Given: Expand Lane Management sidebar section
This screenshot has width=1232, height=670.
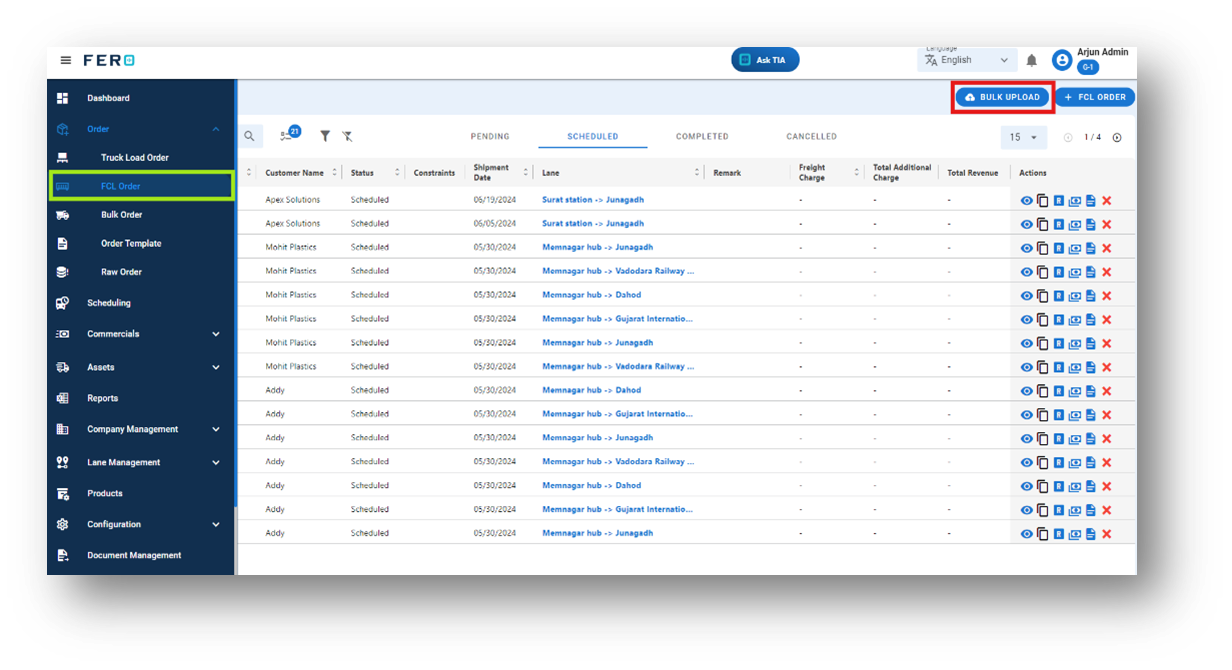Looking at the screenshot, I should coord(216,463).
